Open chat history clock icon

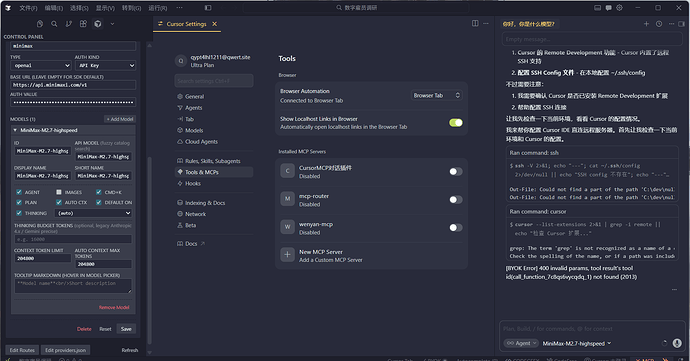click(659, 24)
